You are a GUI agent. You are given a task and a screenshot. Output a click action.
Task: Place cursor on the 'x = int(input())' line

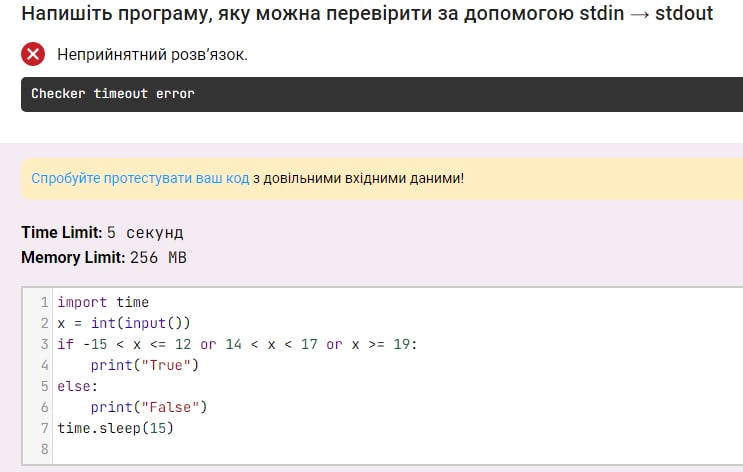pyautogui.click(x=124, y=323)
